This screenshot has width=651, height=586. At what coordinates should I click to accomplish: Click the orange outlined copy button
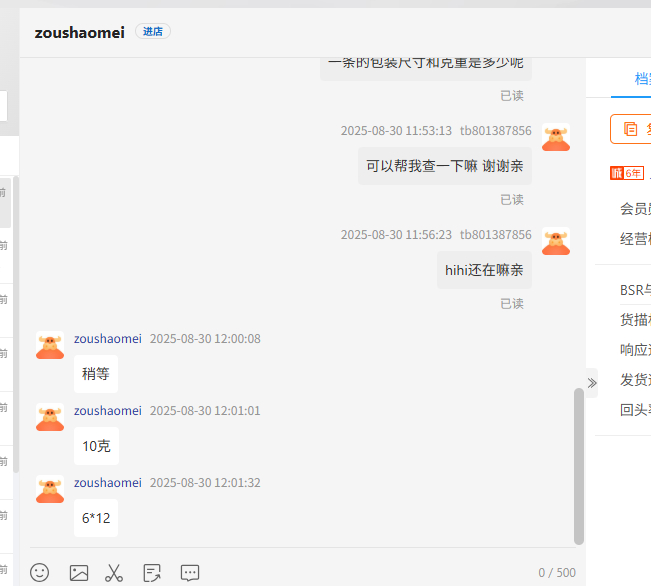pos(631,128)
